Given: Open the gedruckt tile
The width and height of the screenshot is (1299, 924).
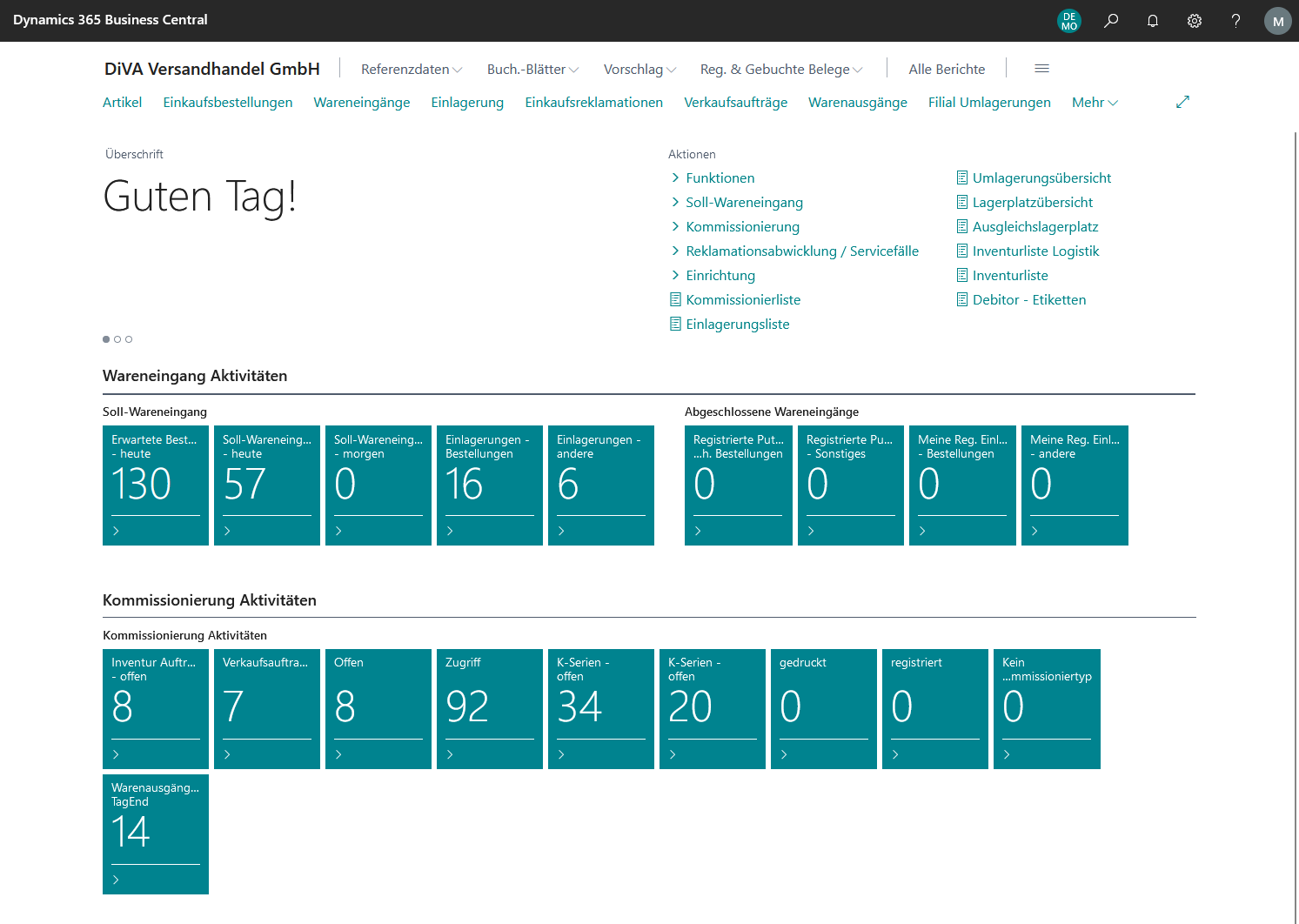Looking at the screenshot, I should [x=824, y=709].
